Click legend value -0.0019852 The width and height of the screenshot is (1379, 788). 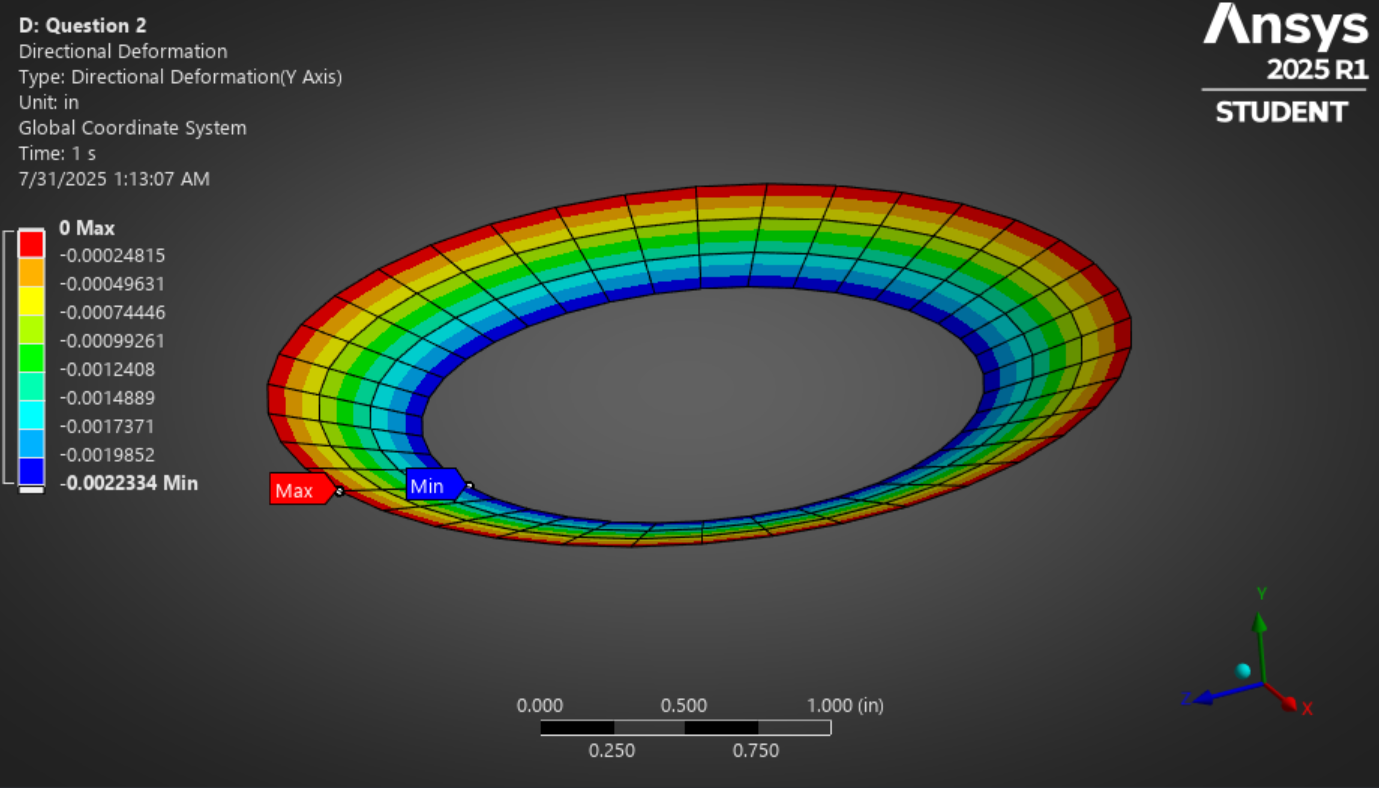108,455
